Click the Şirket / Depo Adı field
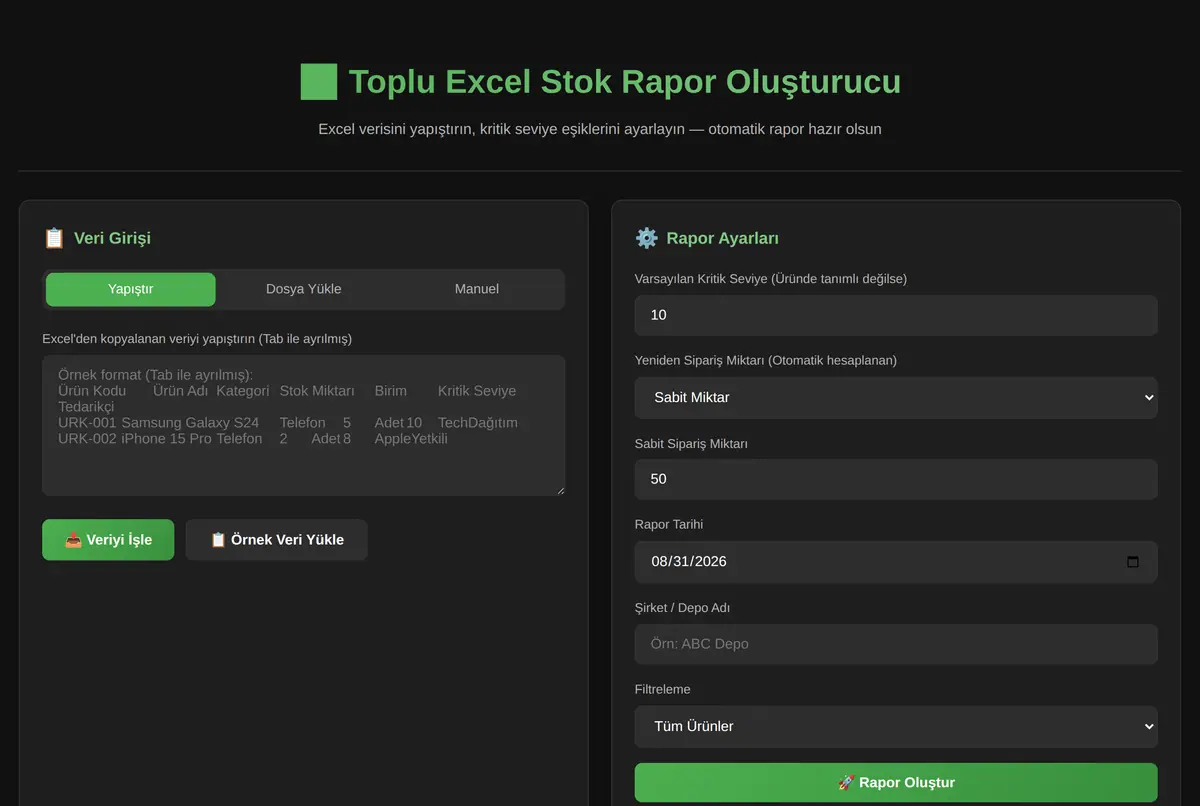 (x=896, y=644)
